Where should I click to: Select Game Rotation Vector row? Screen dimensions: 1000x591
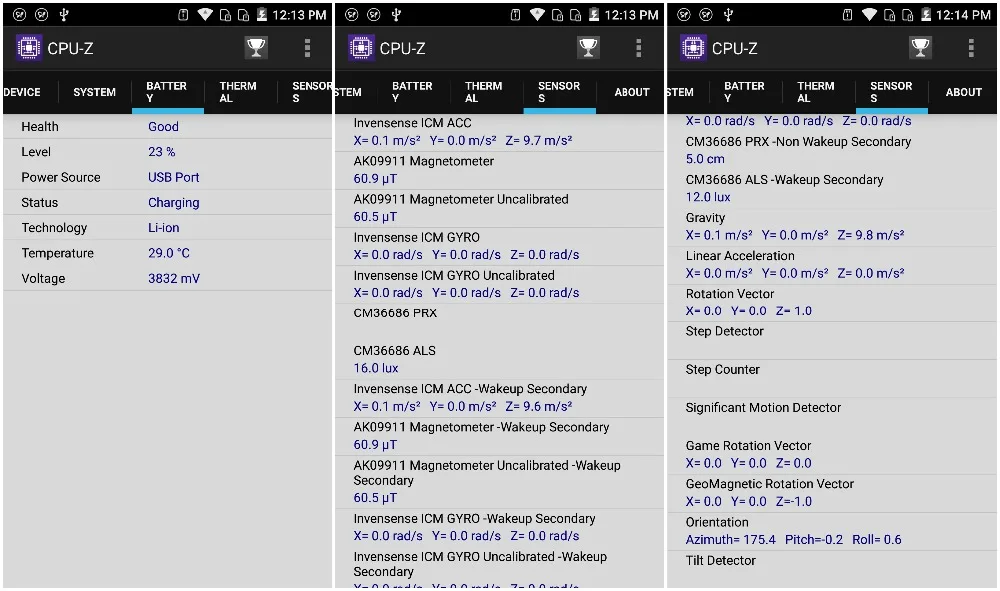tap(832, 455)
